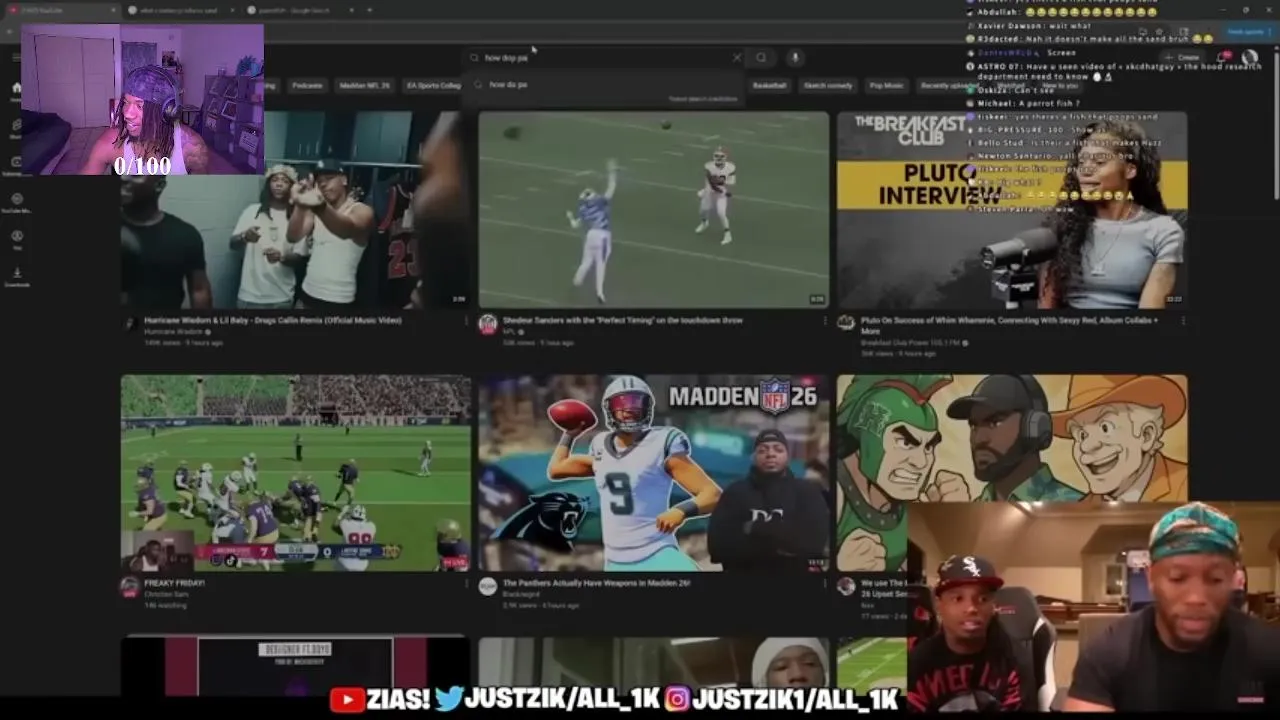
Task: Select the Pop Music filter chip
Action: (886, 86)
